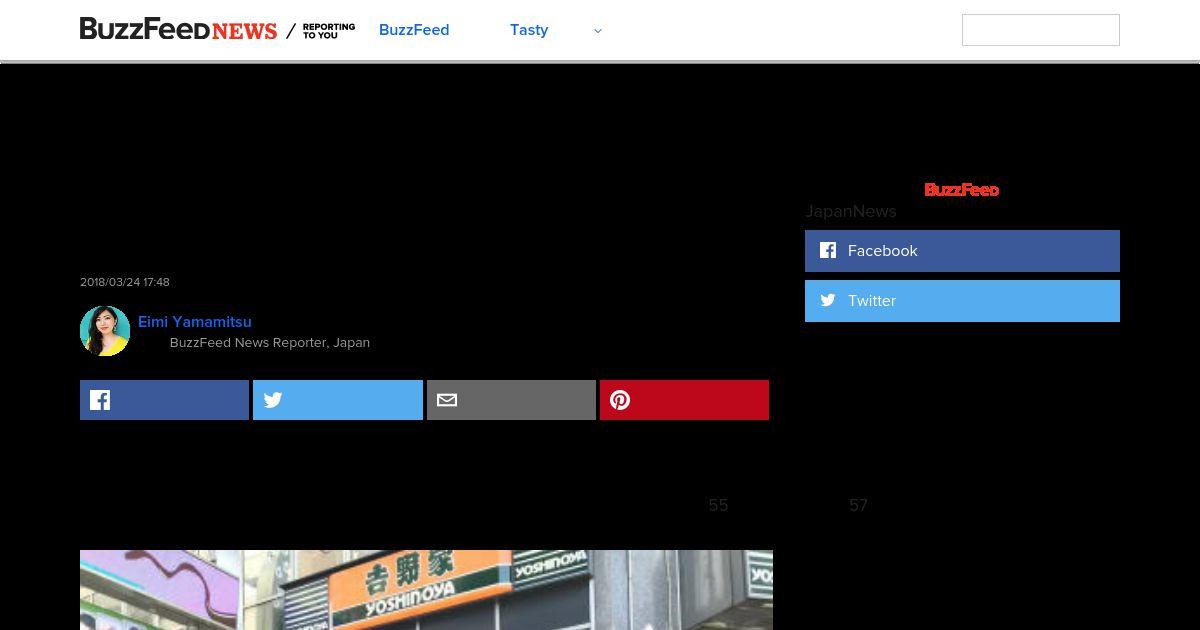
Task: Open the BuzzFeed News logo homepage
Action: click(x=178, y=30)
